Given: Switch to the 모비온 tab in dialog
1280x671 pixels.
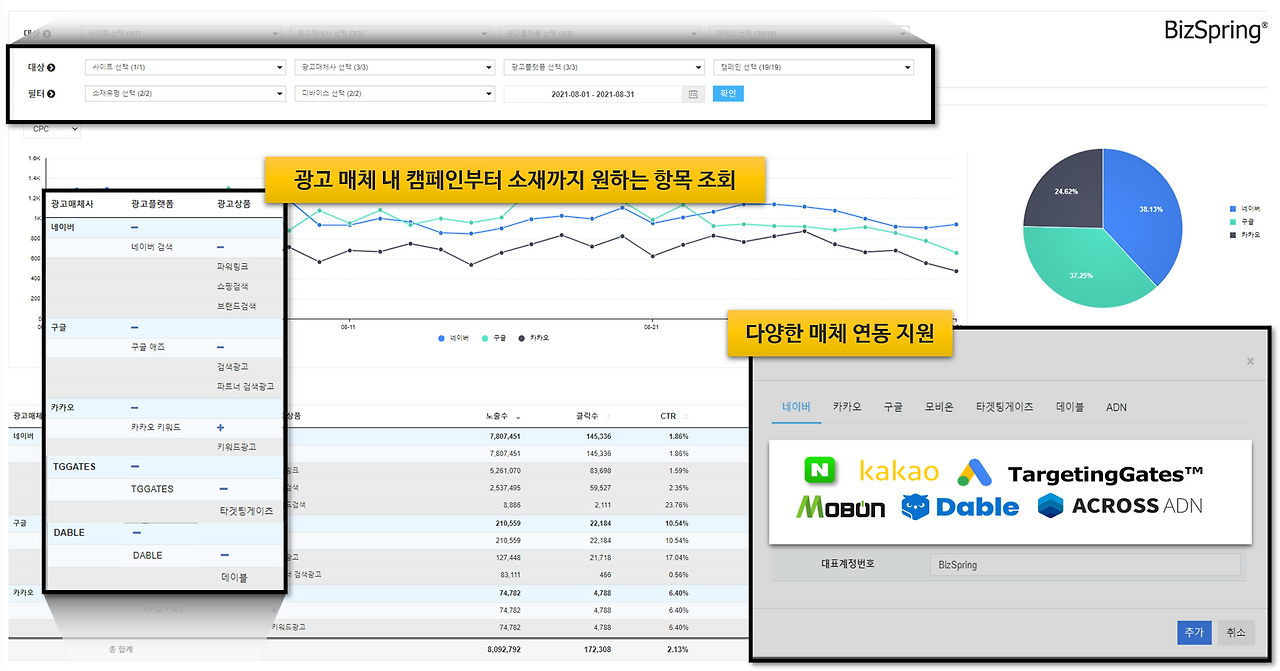Looking at the screenshot, I should (939, 408).
